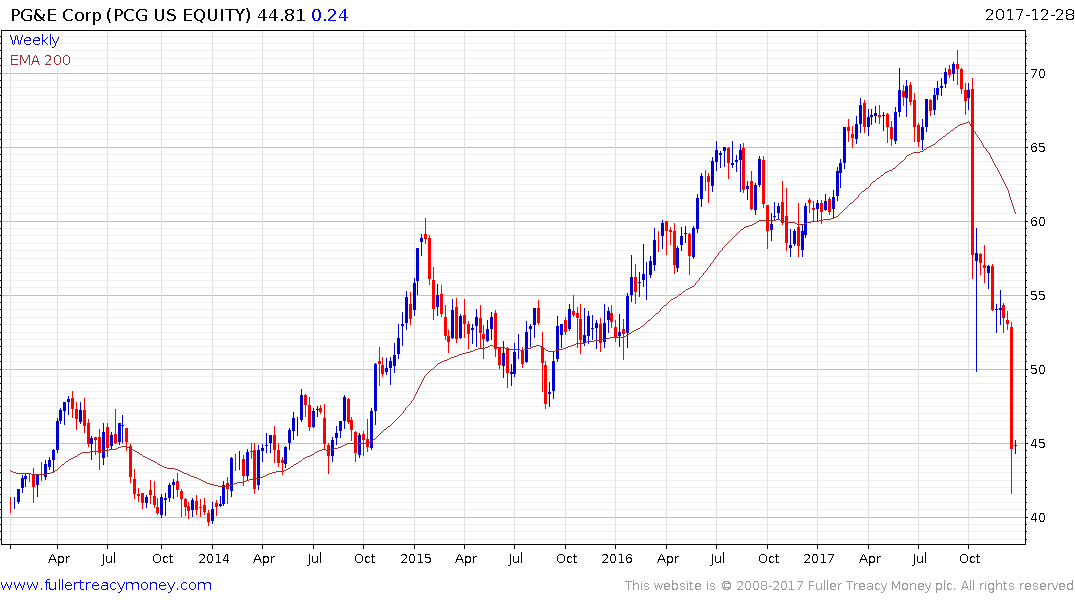This screenshot has width=1075, height=600.
Task: Select the date text 2017-12-28
Action: [1028, 14]
